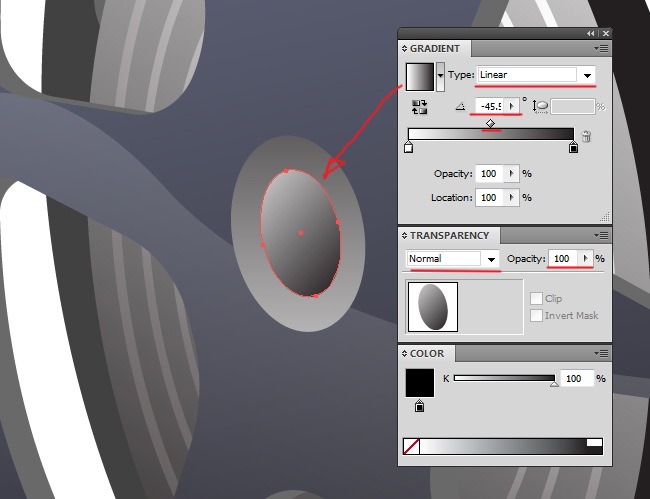Open the Transparency Opacity slider arrow
650x499 pixels.
coord(585,259)
